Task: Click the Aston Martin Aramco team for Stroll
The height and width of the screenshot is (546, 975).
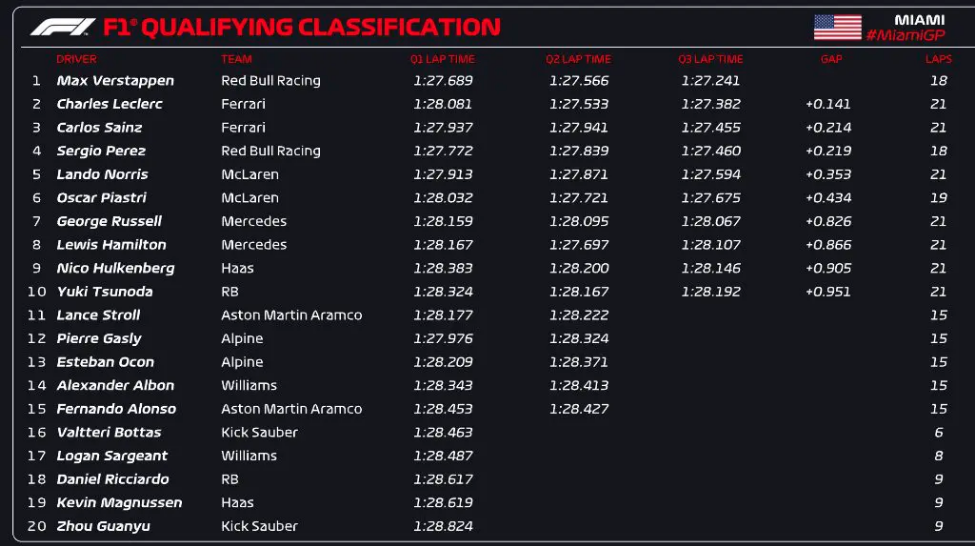Action: (291, 315)
